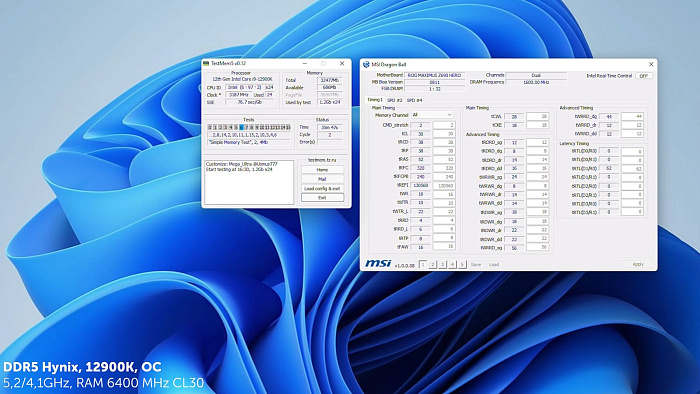Click the editable tCKE value field
Viewport: 700px width, 394px height.
click(x=538, y=125)
